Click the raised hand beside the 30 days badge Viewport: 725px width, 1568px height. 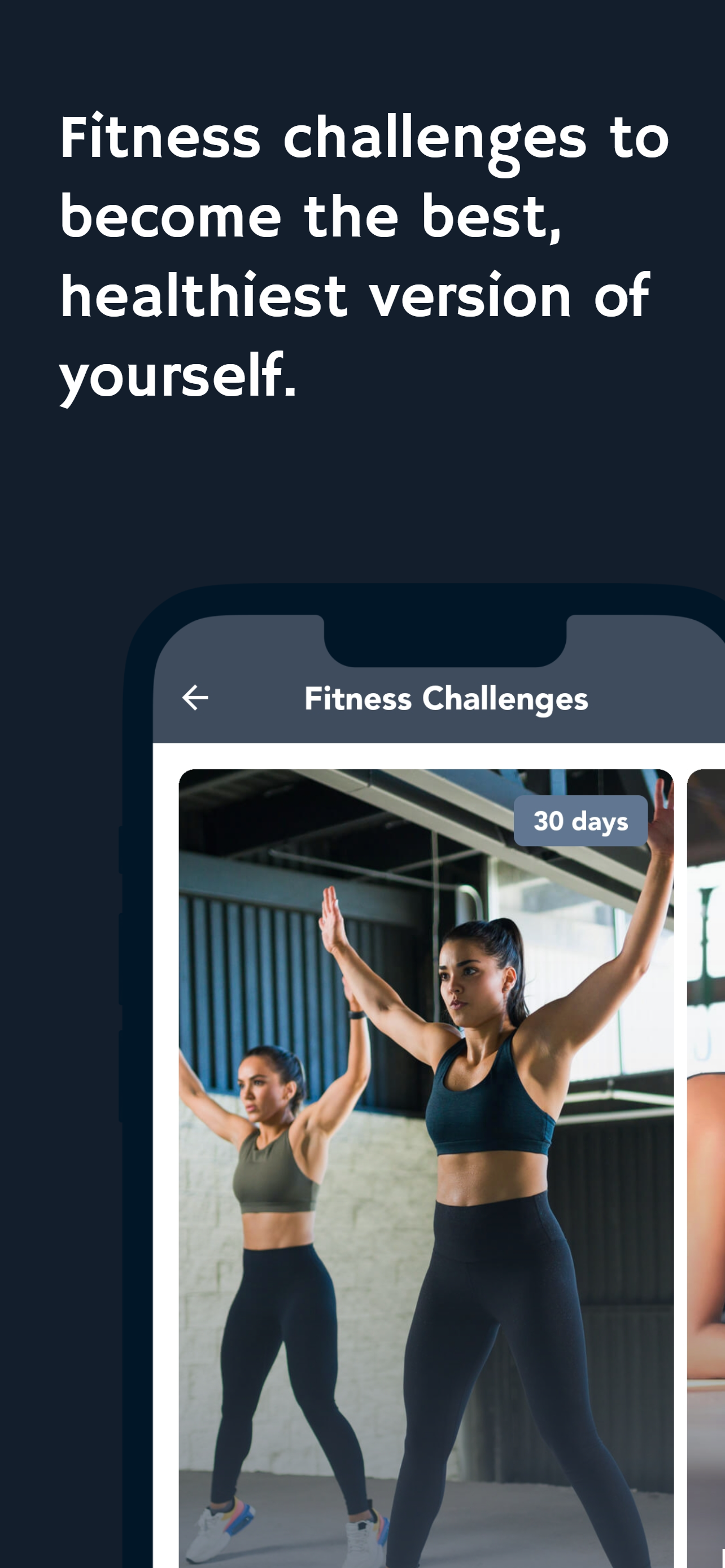pyautogui.click(x=662, y=811)
